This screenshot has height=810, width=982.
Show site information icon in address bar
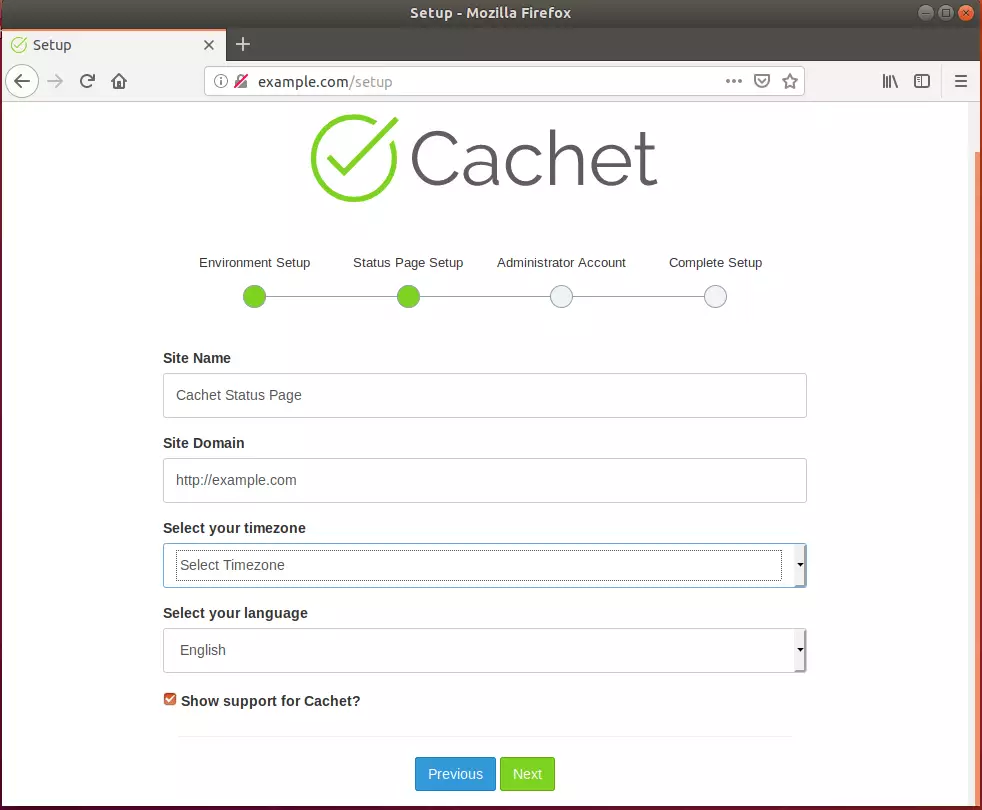pos(220,81)
